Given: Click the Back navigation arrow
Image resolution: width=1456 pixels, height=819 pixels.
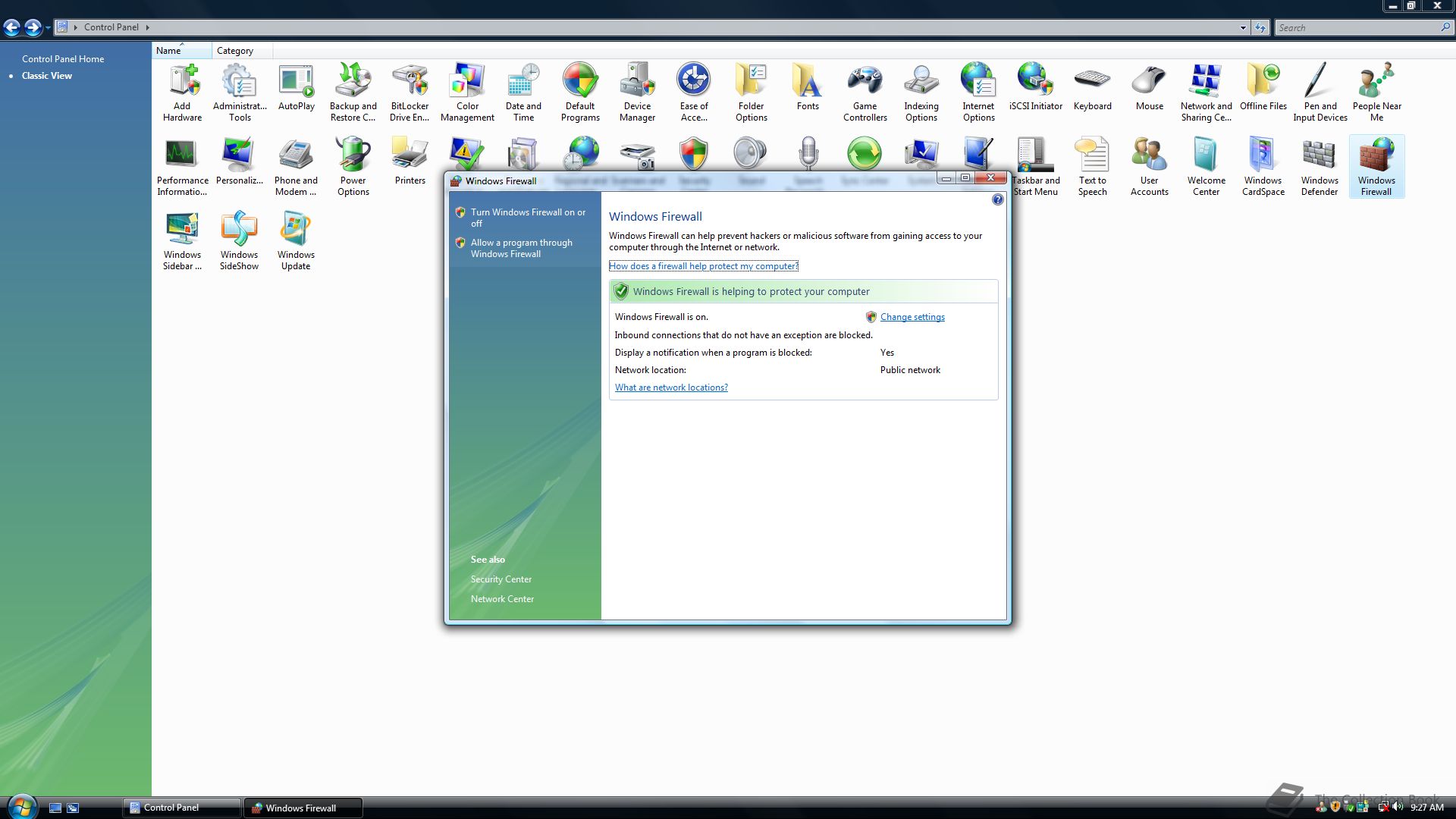Looking at the screenshot, I should coord(11,28).
